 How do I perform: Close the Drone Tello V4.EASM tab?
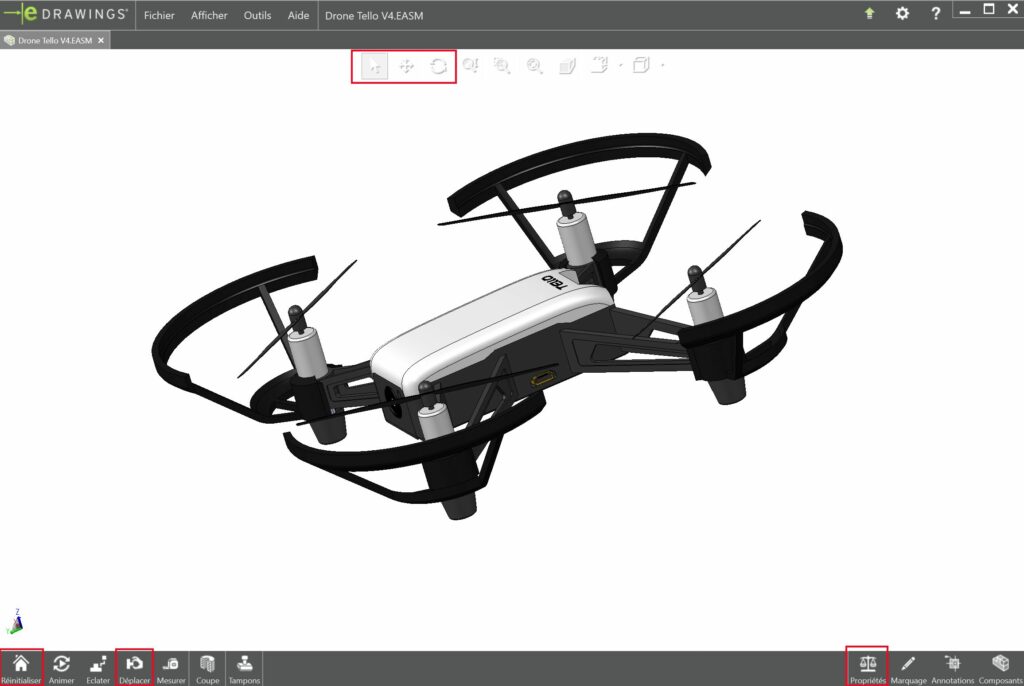[x=101, y=41]
